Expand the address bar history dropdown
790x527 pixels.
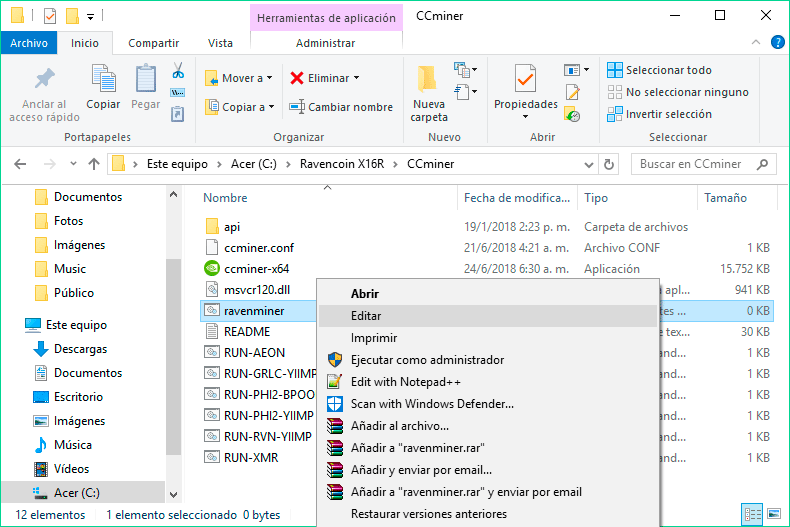click(x=588, y=165)
